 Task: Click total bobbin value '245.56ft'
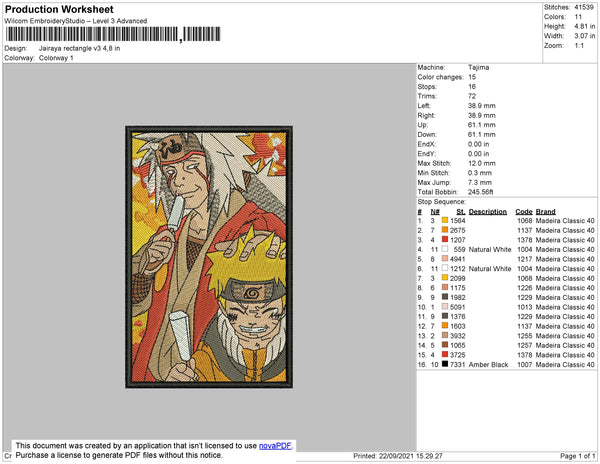(481, 192)
